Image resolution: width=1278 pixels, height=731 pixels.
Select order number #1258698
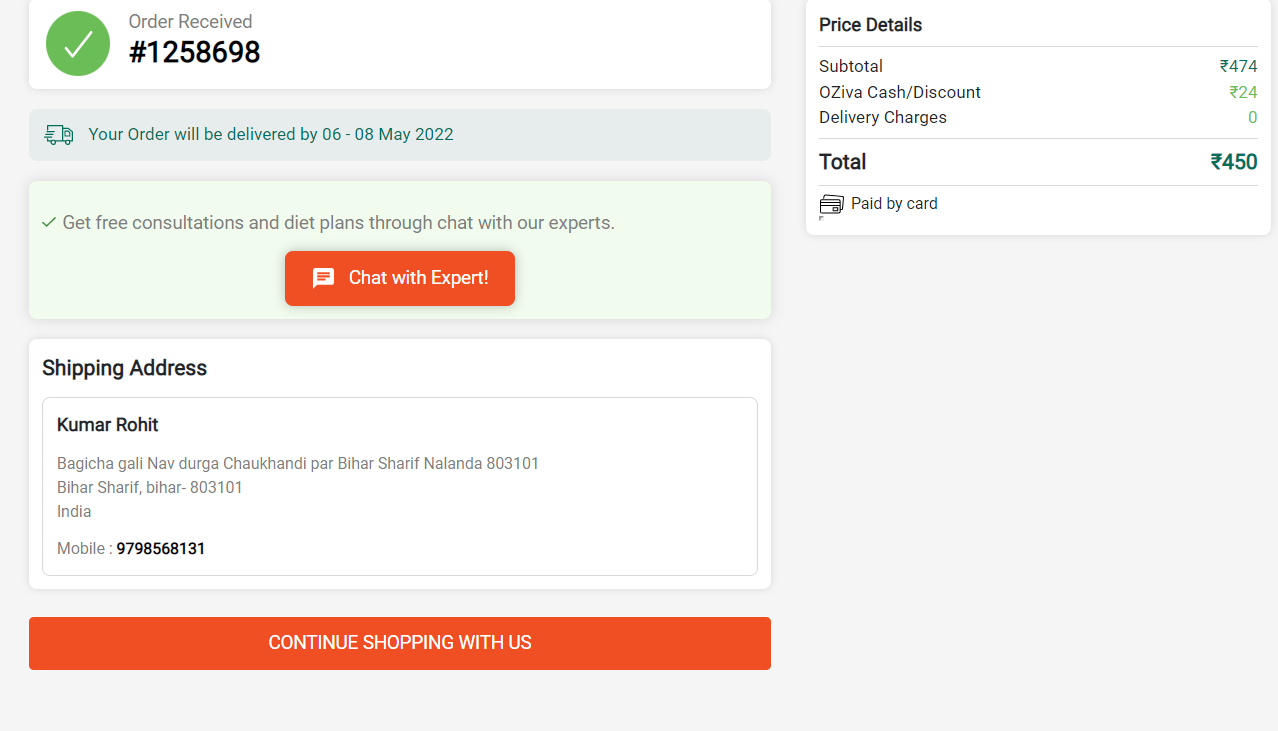(195, 52)
